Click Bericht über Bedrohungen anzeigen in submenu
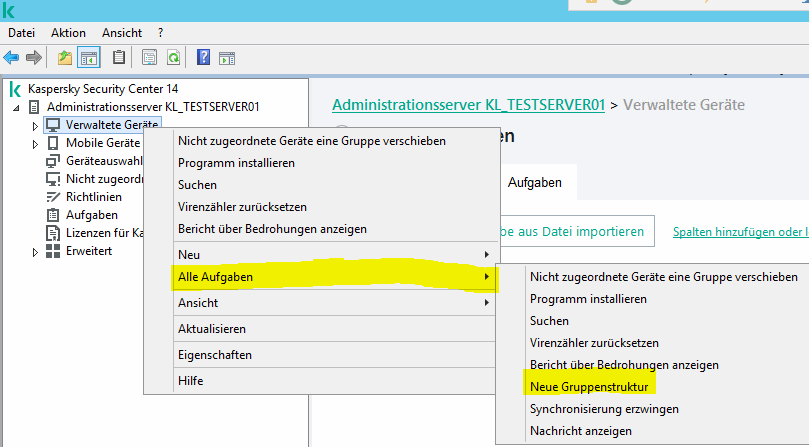809x447 pixels. (624, 365)
